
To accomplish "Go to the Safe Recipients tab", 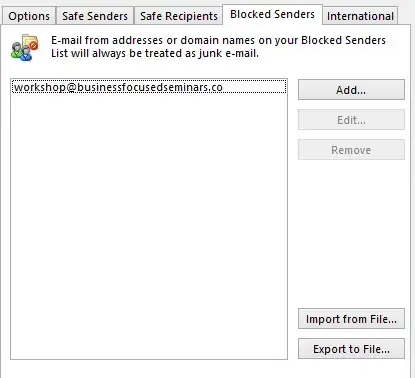I will [179, 16].
